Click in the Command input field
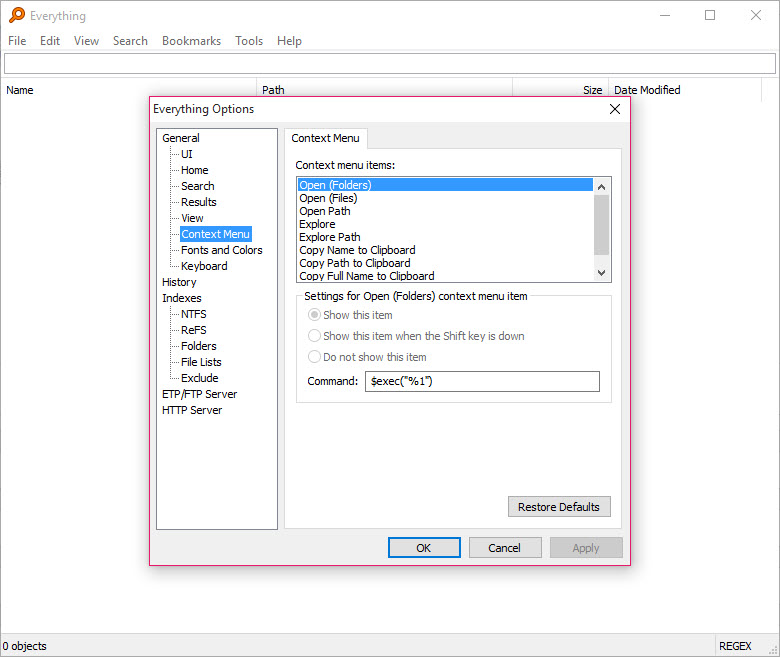780x657 pixels. [482, 381]
